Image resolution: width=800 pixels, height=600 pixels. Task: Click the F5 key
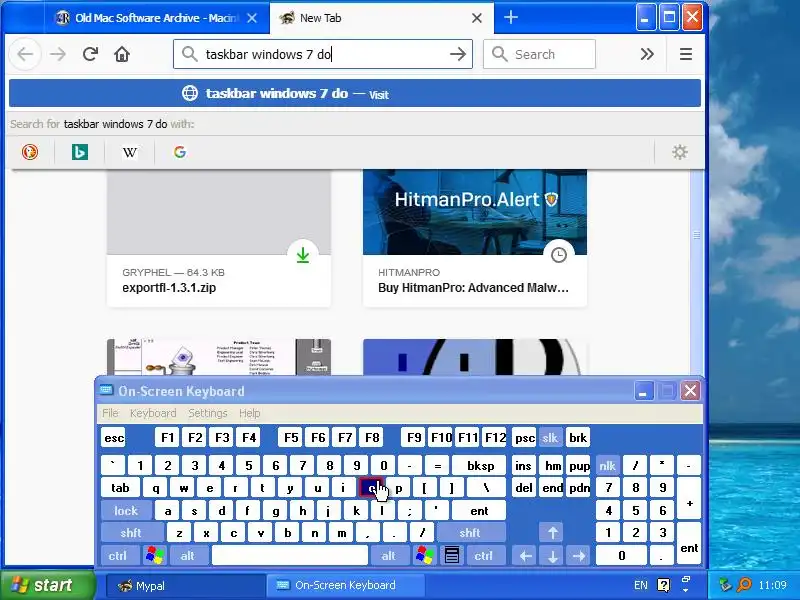tap(291, 438)
